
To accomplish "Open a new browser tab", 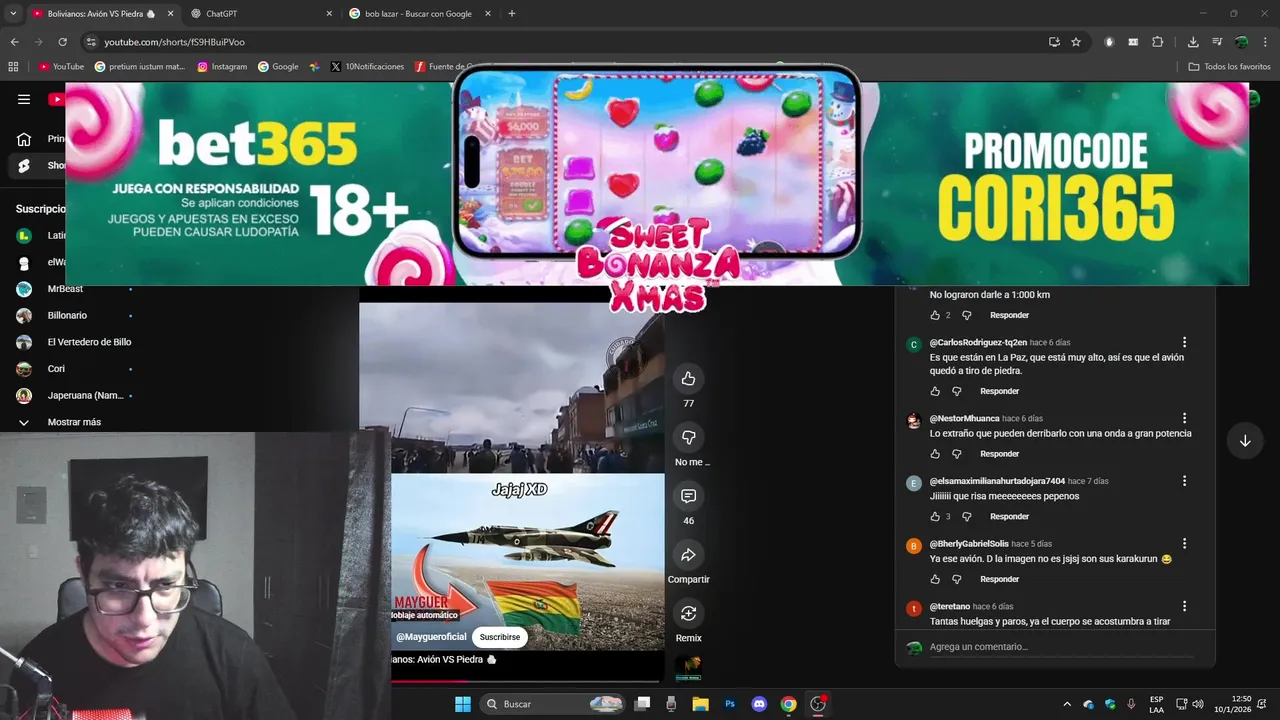I will [512, 14].
